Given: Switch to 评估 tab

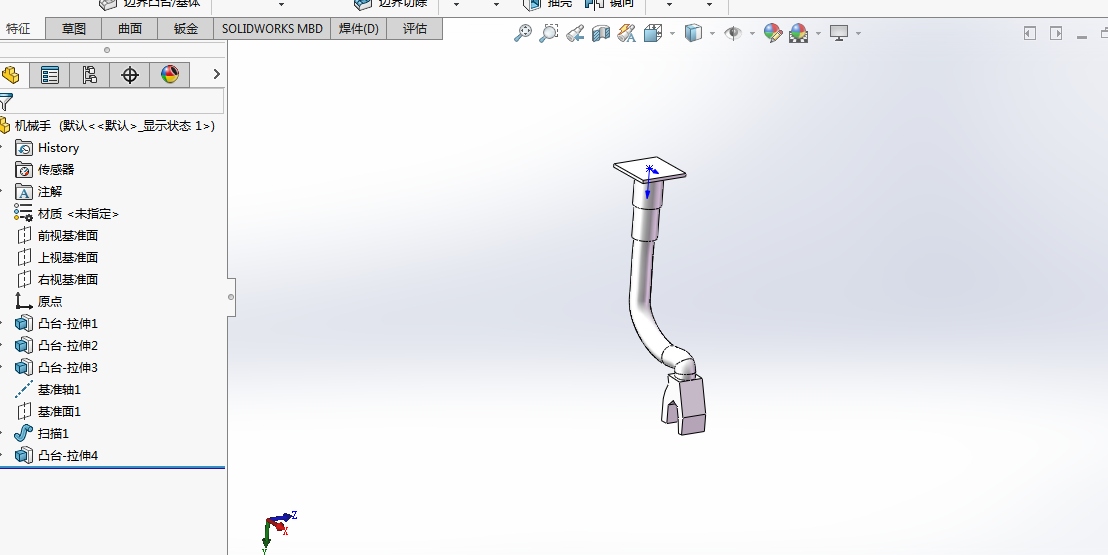Looking at the screenshot, I should 415,29.
